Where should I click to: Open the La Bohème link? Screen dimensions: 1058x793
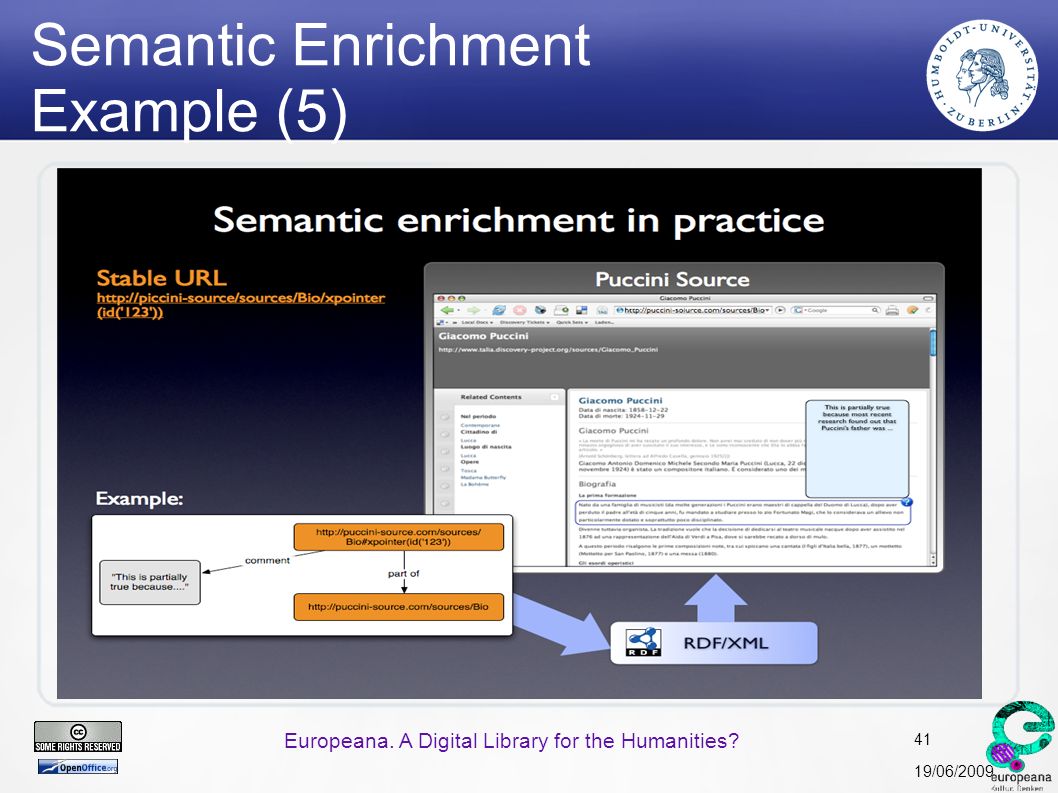click(x=474, y=484)
